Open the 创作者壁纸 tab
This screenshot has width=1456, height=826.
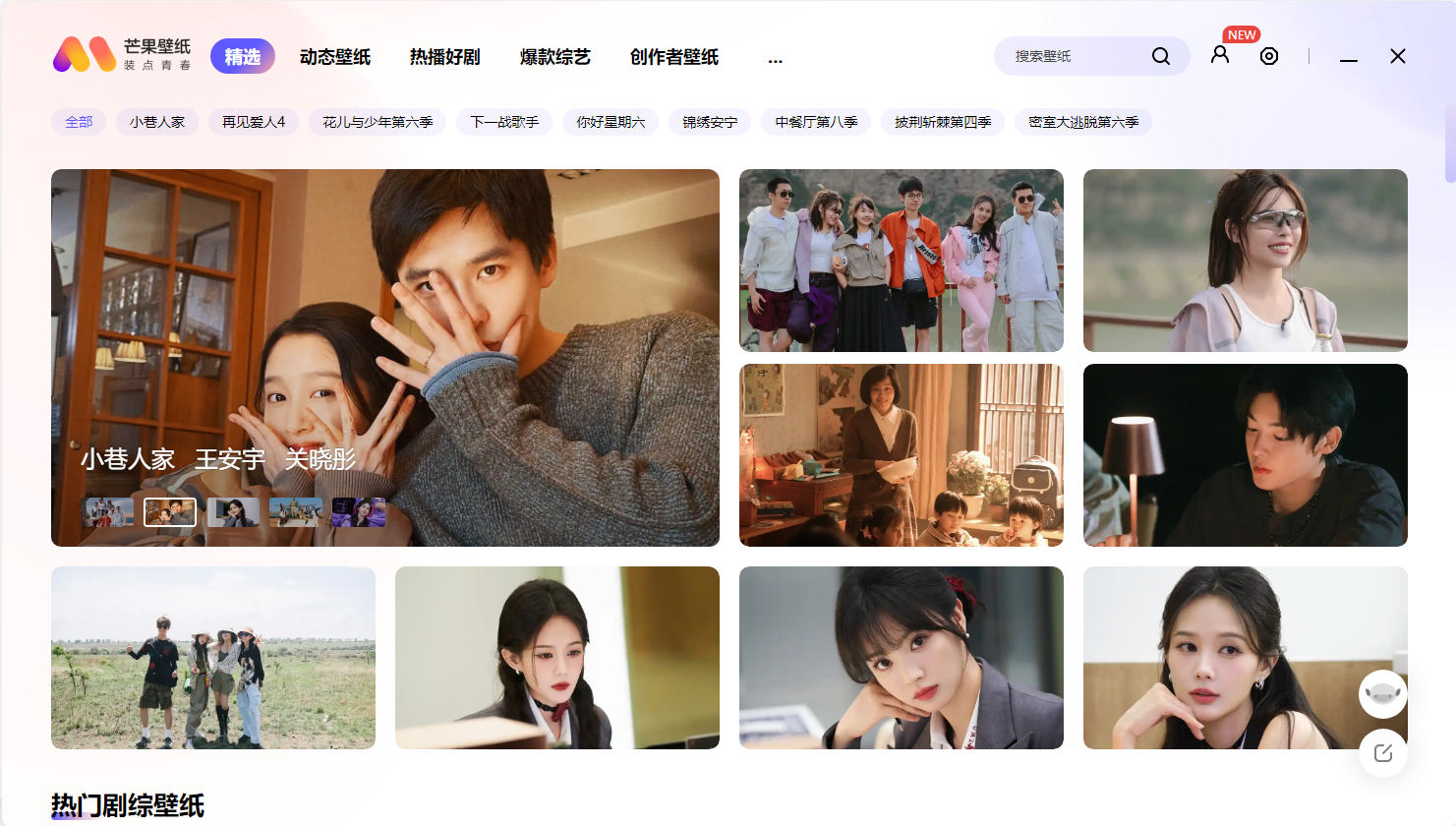[674, 57]
